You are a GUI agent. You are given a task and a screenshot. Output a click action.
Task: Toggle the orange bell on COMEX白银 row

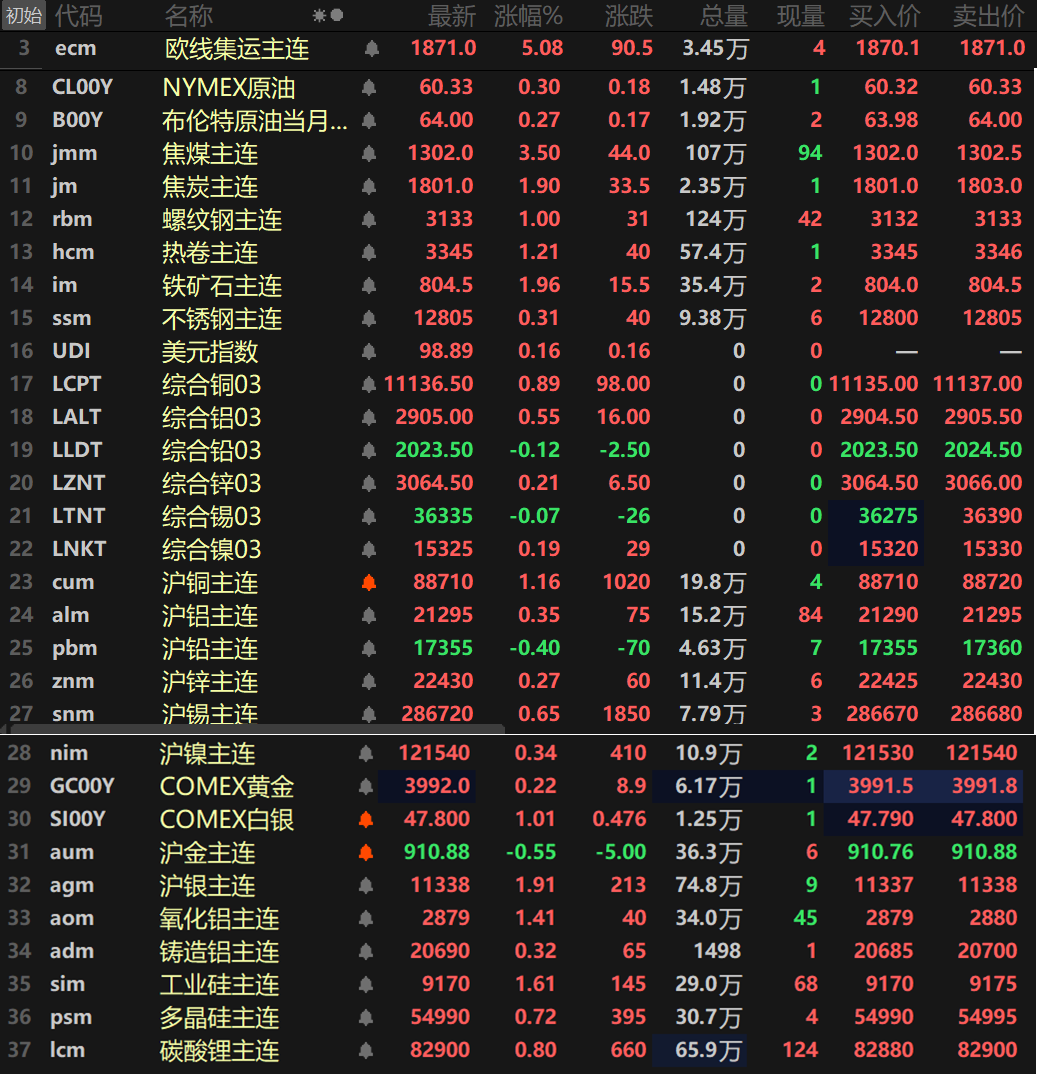366,820
